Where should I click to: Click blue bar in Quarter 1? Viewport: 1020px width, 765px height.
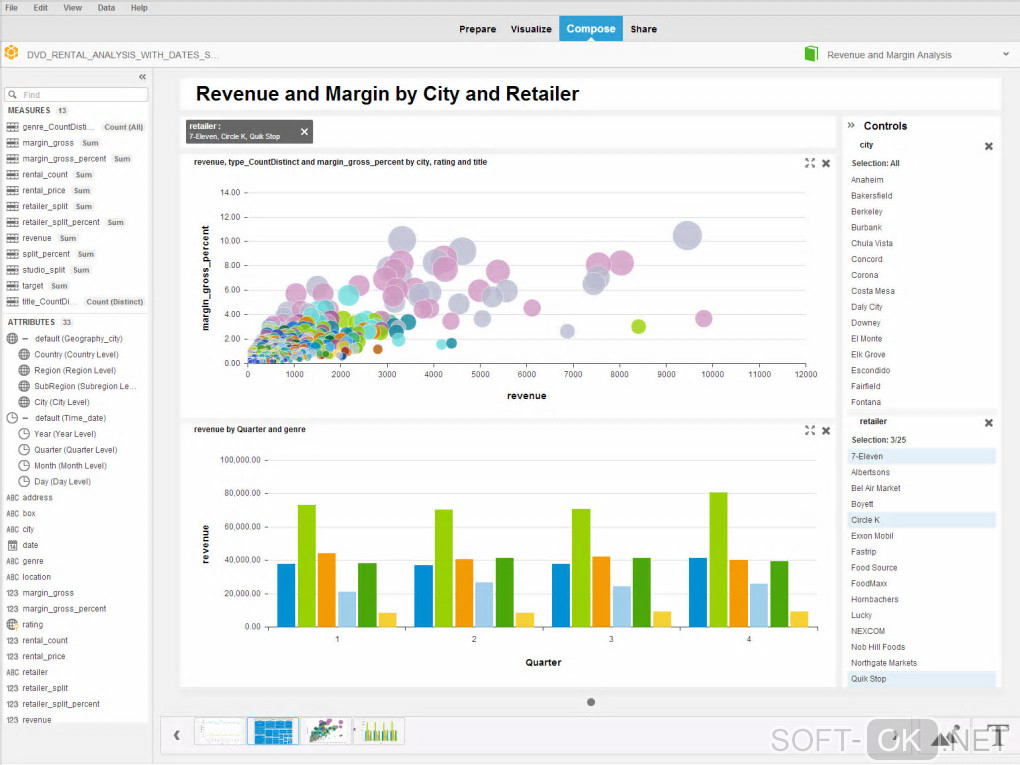(286, 595)
